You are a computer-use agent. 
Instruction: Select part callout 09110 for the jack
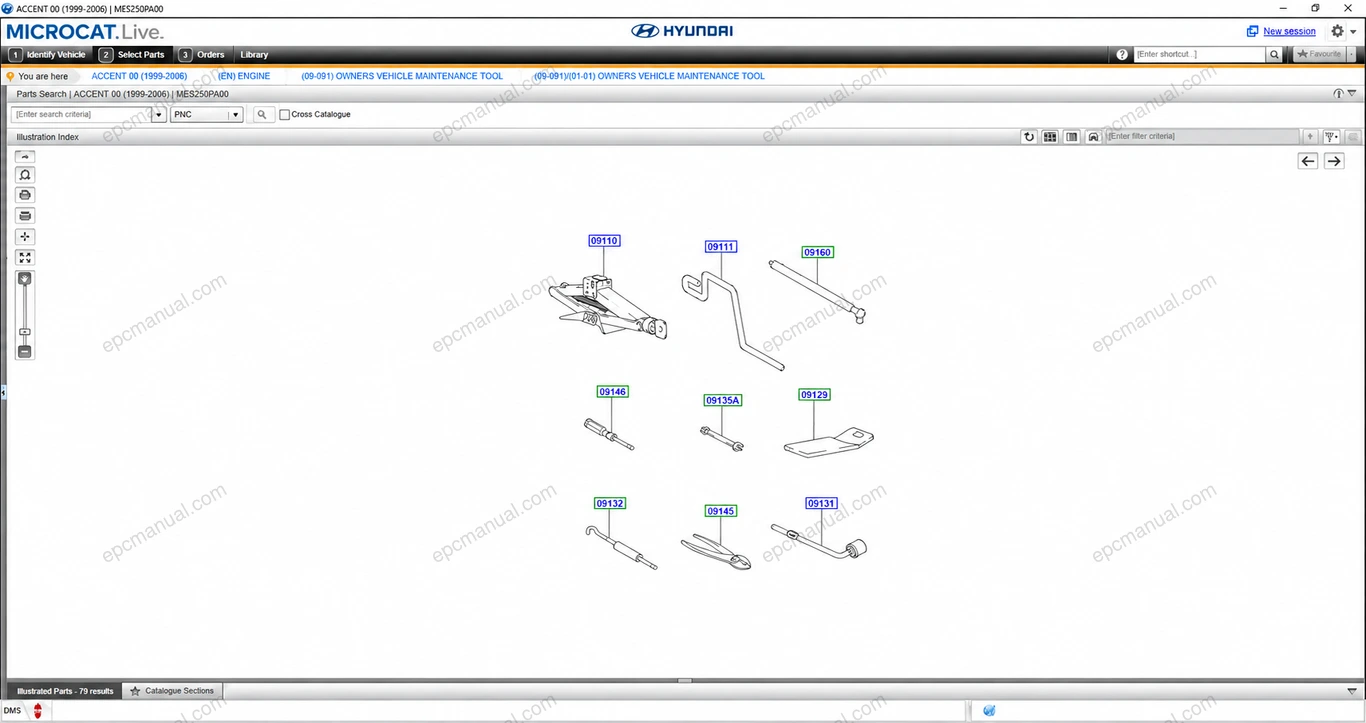[604, 241]
